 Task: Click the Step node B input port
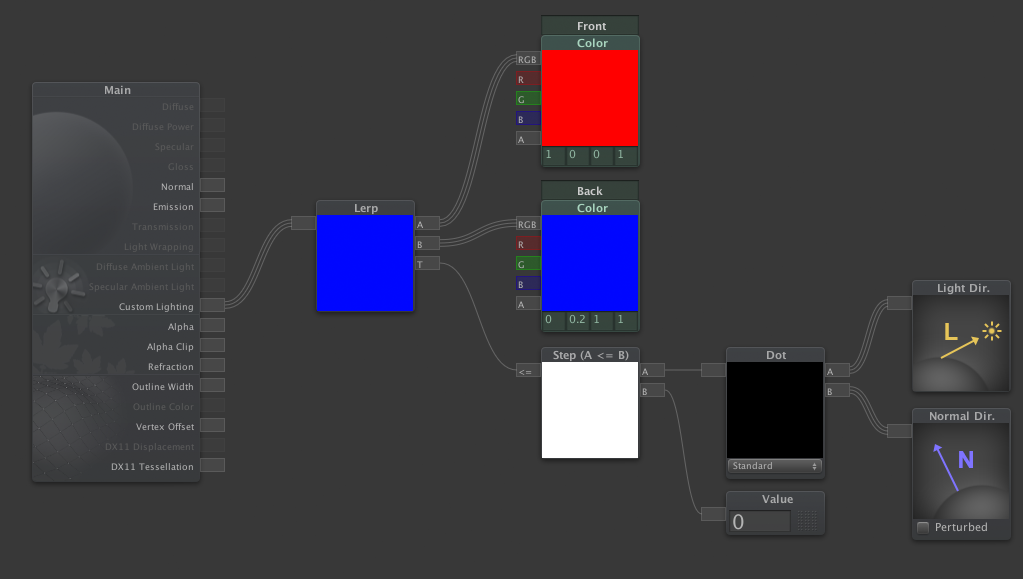[x=651, y=391]
